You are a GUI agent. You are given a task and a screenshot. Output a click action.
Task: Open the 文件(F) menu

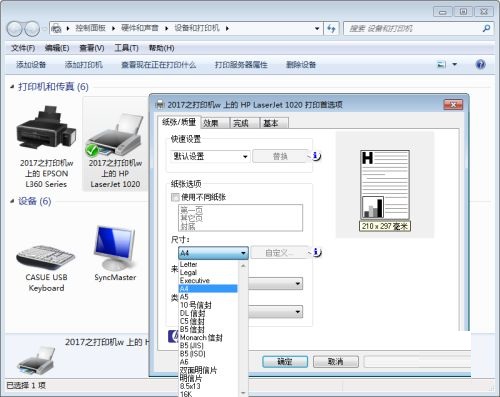(23, 48)
